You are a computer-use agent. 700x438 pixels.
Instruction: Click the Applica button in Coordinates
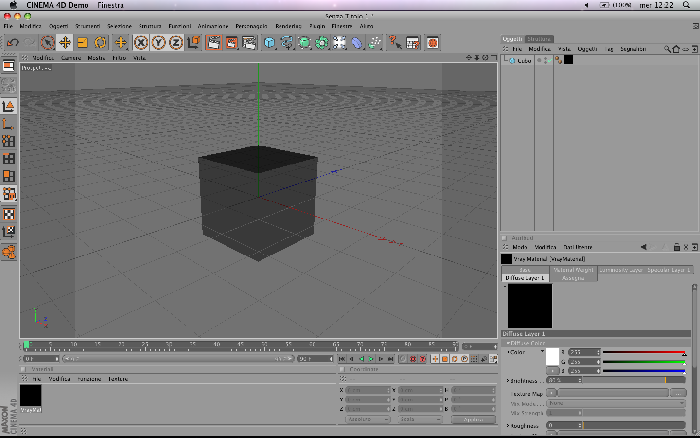pos(473,420)
